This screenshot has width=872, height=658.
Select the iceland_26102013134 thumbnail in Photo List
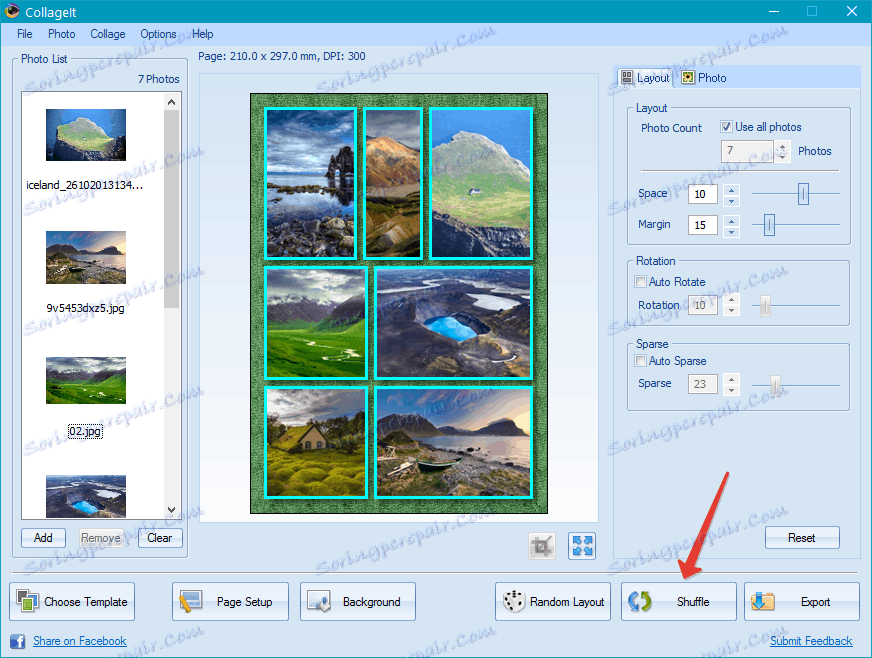tap(86, 135)
